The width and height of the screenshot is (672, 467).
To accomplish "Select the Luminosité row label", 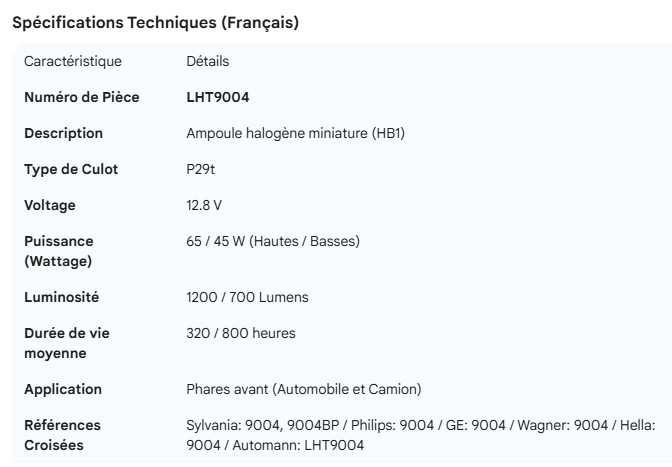I will click(x=62, y=297).
